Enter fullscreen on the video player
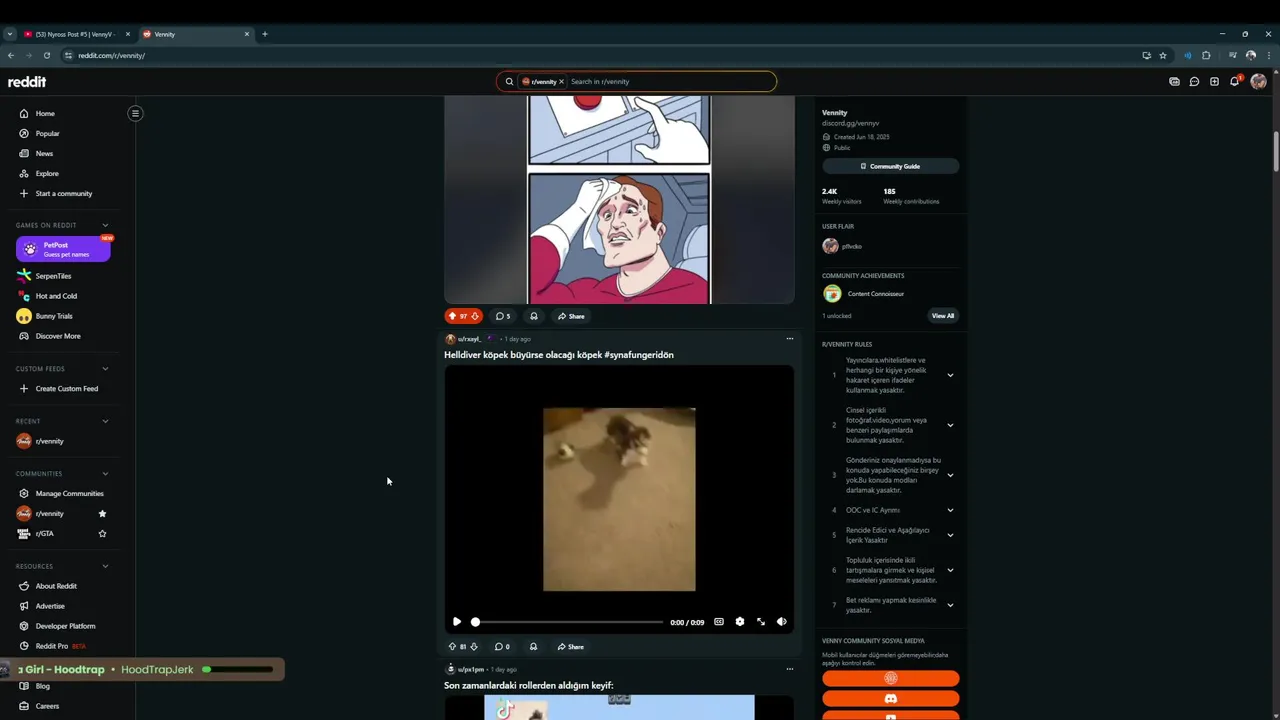 (761, 622)
